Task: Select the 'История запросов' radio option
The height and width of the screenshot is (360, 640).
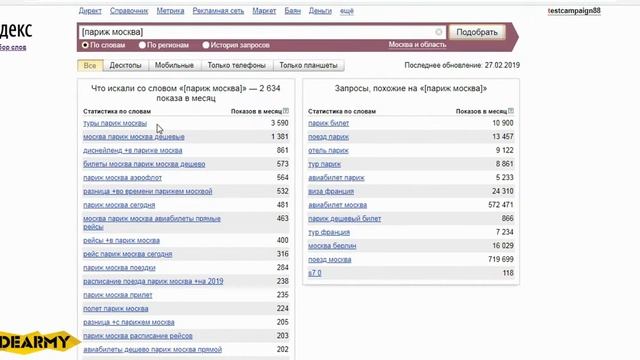Action: pos(206,45)
